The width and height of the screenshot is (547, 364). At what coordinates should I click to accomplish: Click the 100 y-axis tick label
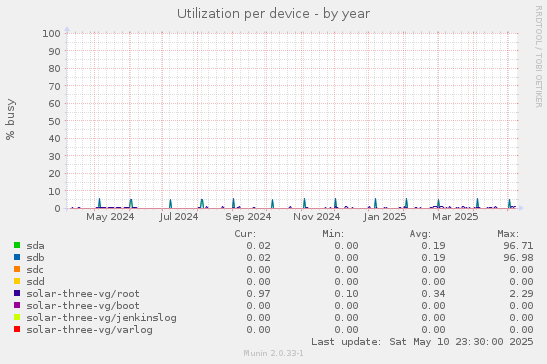point(51,34)
